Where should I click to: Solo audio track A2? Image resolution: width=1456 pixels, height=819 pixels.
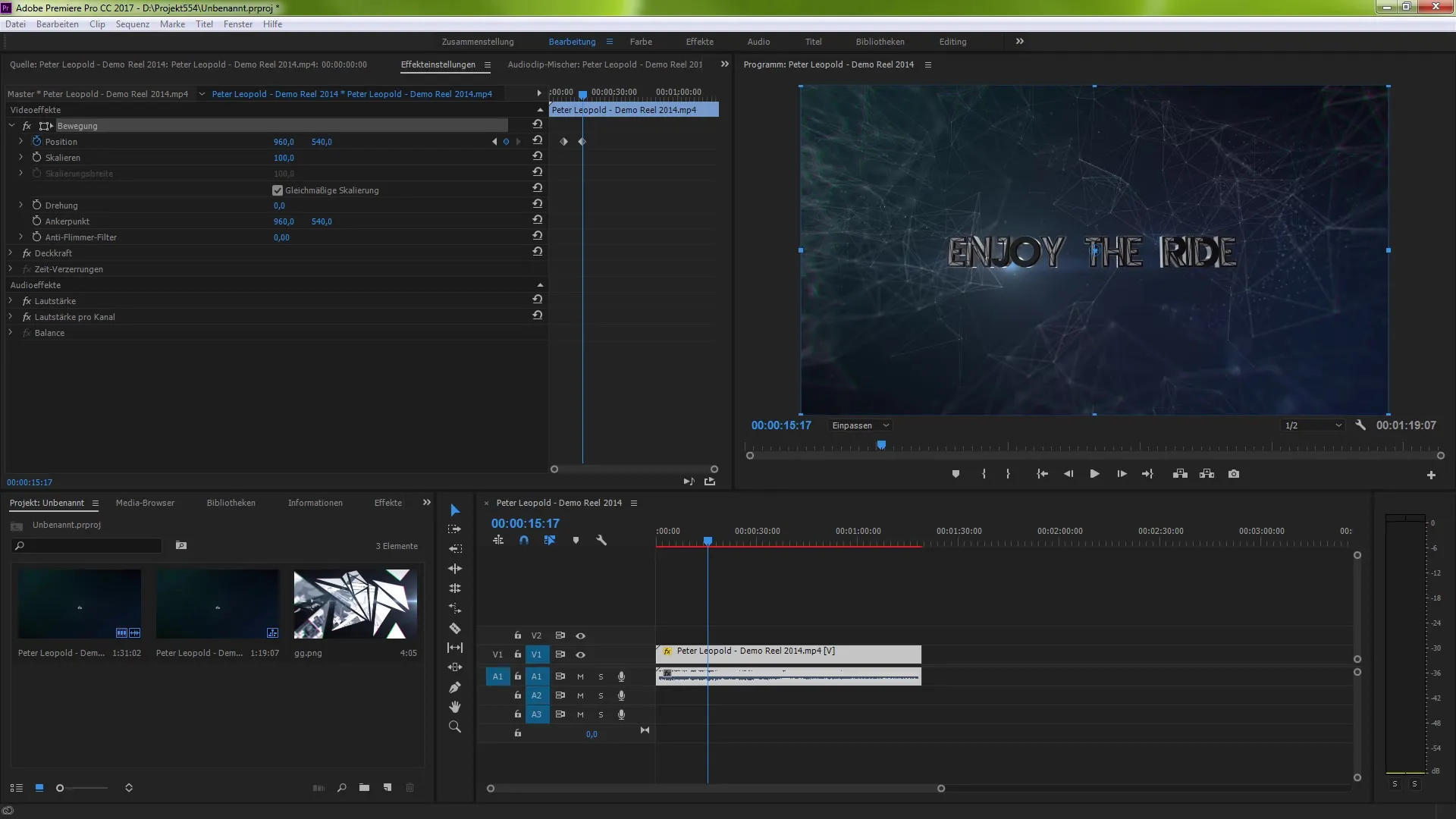coord(601,695)
